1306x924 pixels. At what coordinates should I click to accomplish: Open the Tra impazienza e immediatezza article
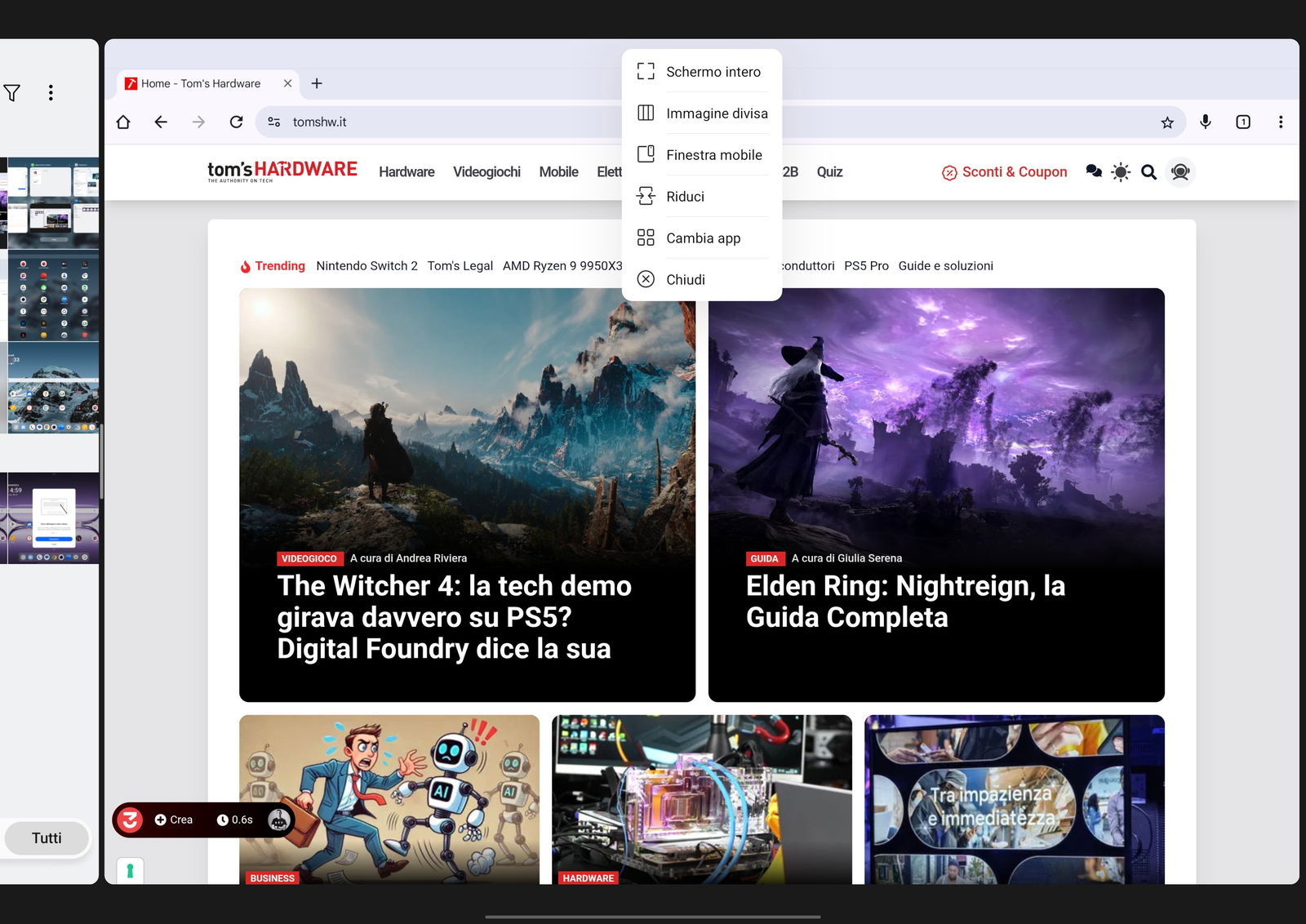(x=1015, y=800)
